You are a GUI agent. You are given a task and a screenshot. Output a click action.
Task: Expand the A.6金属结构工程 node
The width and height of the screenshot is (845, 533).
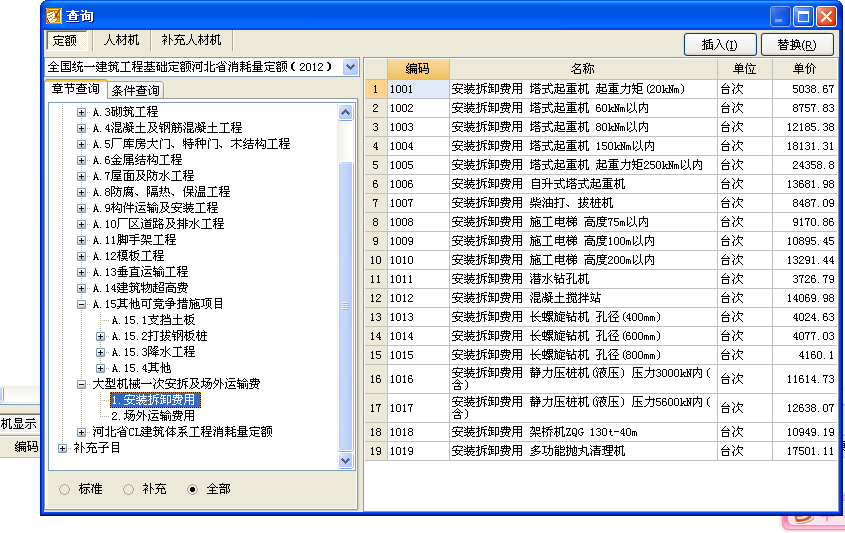(x=81, y=160)
